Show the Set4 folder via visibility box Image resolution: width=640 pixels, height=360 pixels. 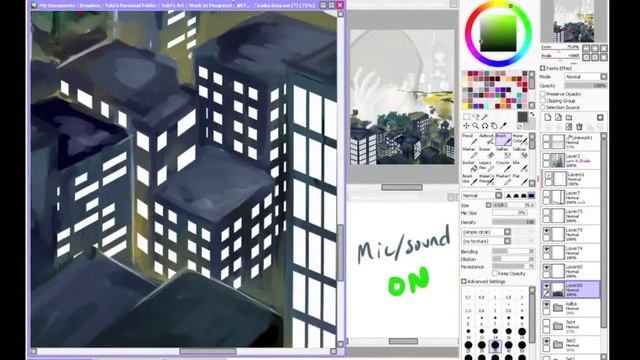[x=547, y=322]
